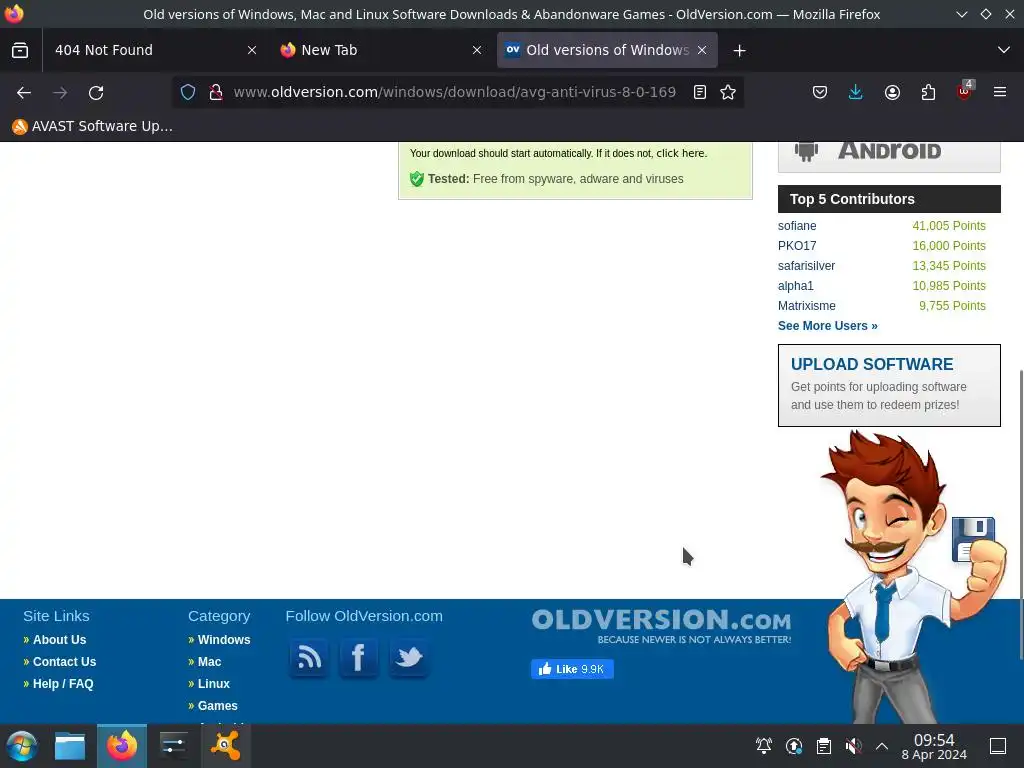The width and height of the screenshot is (1024, 768).
Task: Open contributor Matrixisme profile
Action: tap(807, 306)
